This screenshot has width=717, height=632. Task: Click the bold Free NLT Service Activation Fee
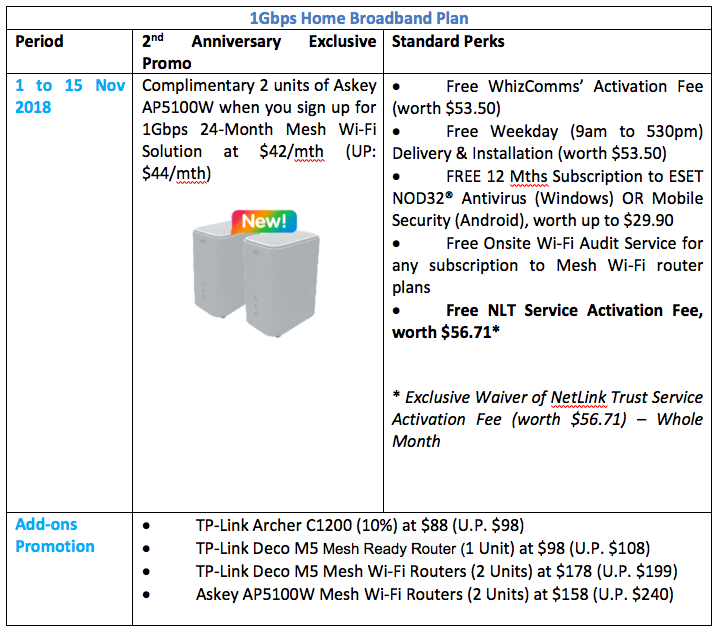pos(546,321)
